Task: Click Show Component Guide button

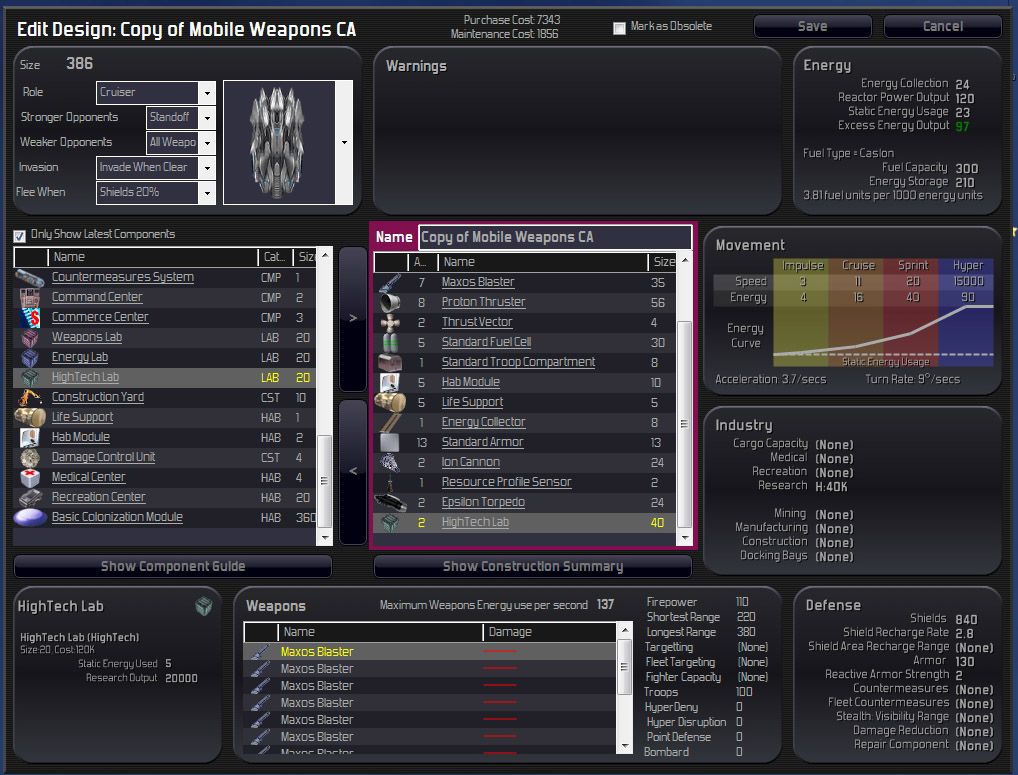Action: point(173,566)
